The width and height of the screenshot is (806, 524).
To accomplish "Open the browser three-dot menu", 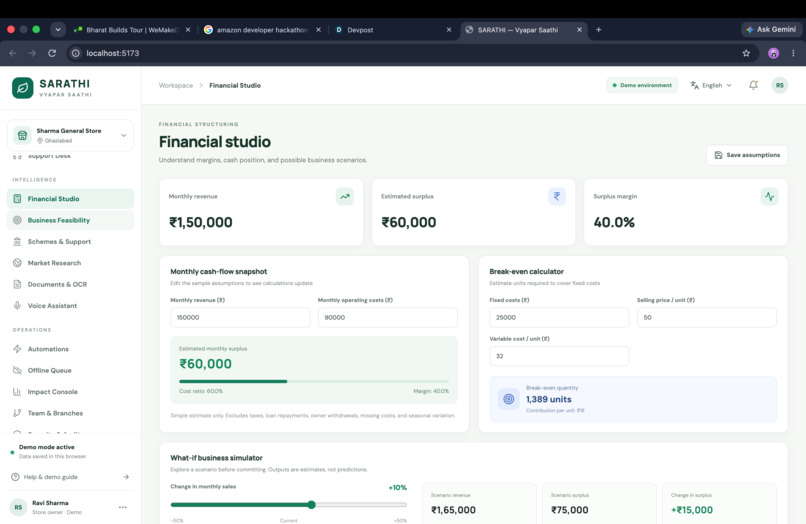I will point(794,53).
